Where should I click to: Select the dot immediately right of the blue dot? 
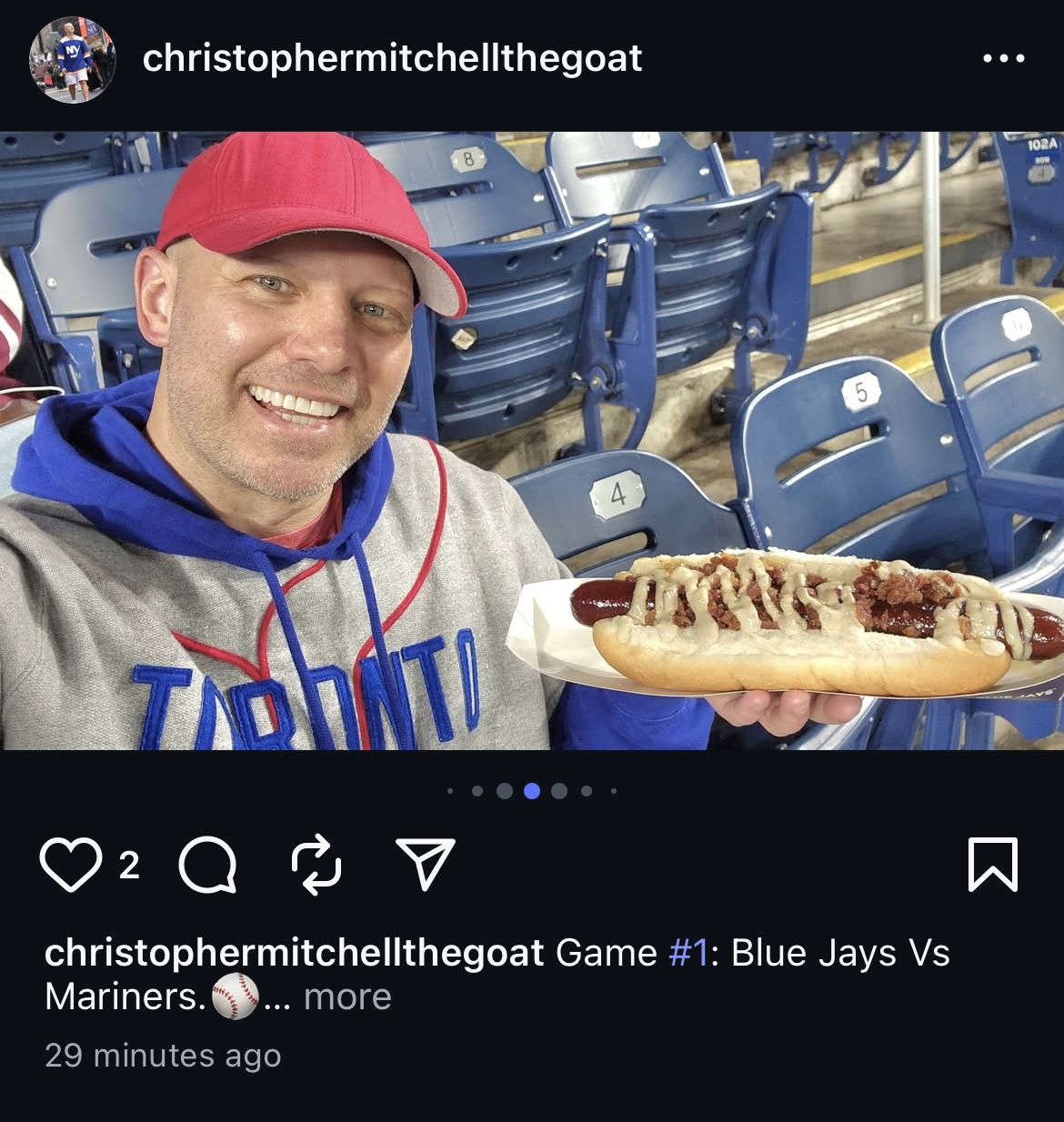point(559,791)
